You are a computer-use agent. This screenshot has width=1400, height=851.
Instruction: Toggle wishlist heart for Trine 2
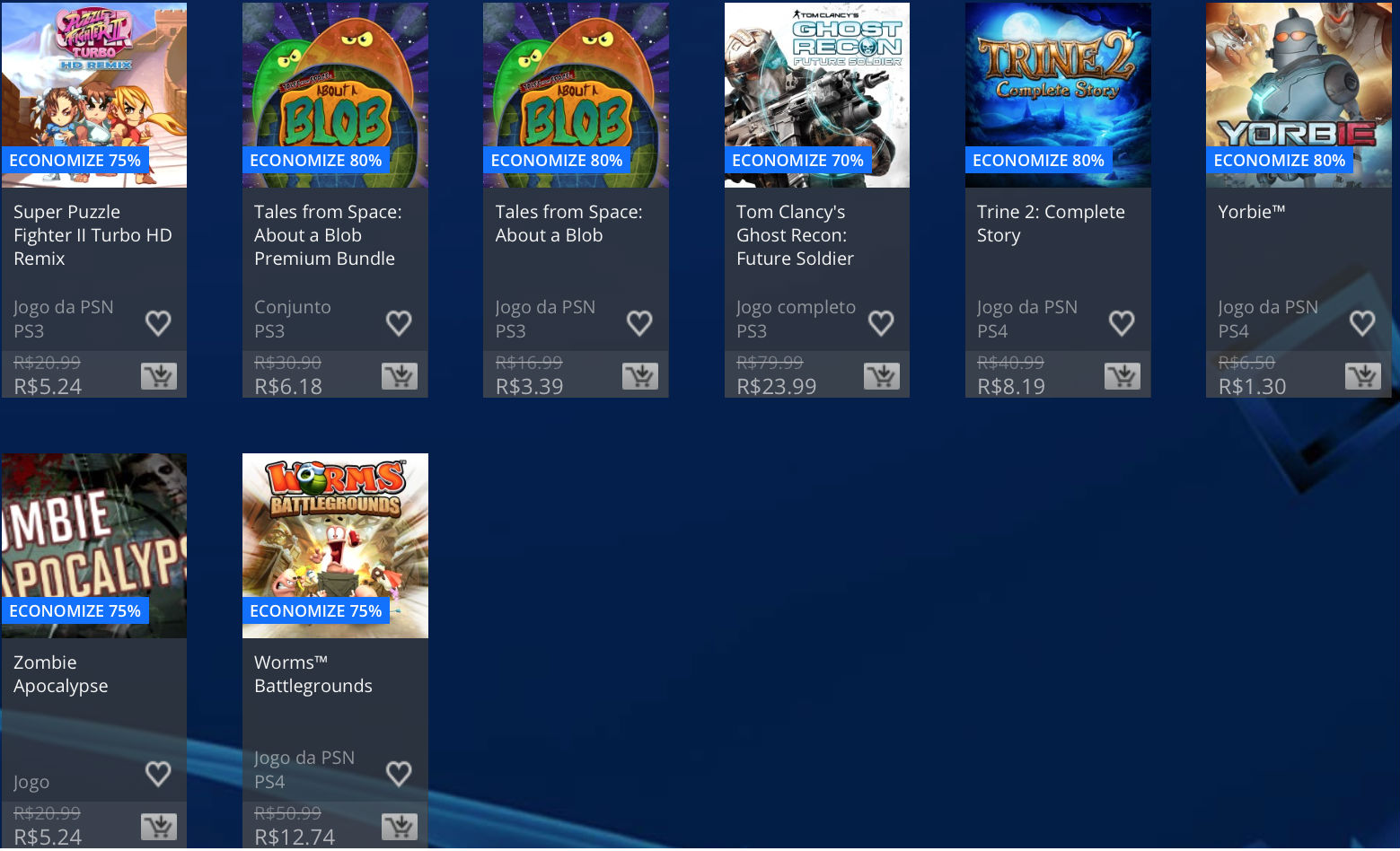[x=1122, y=323]
